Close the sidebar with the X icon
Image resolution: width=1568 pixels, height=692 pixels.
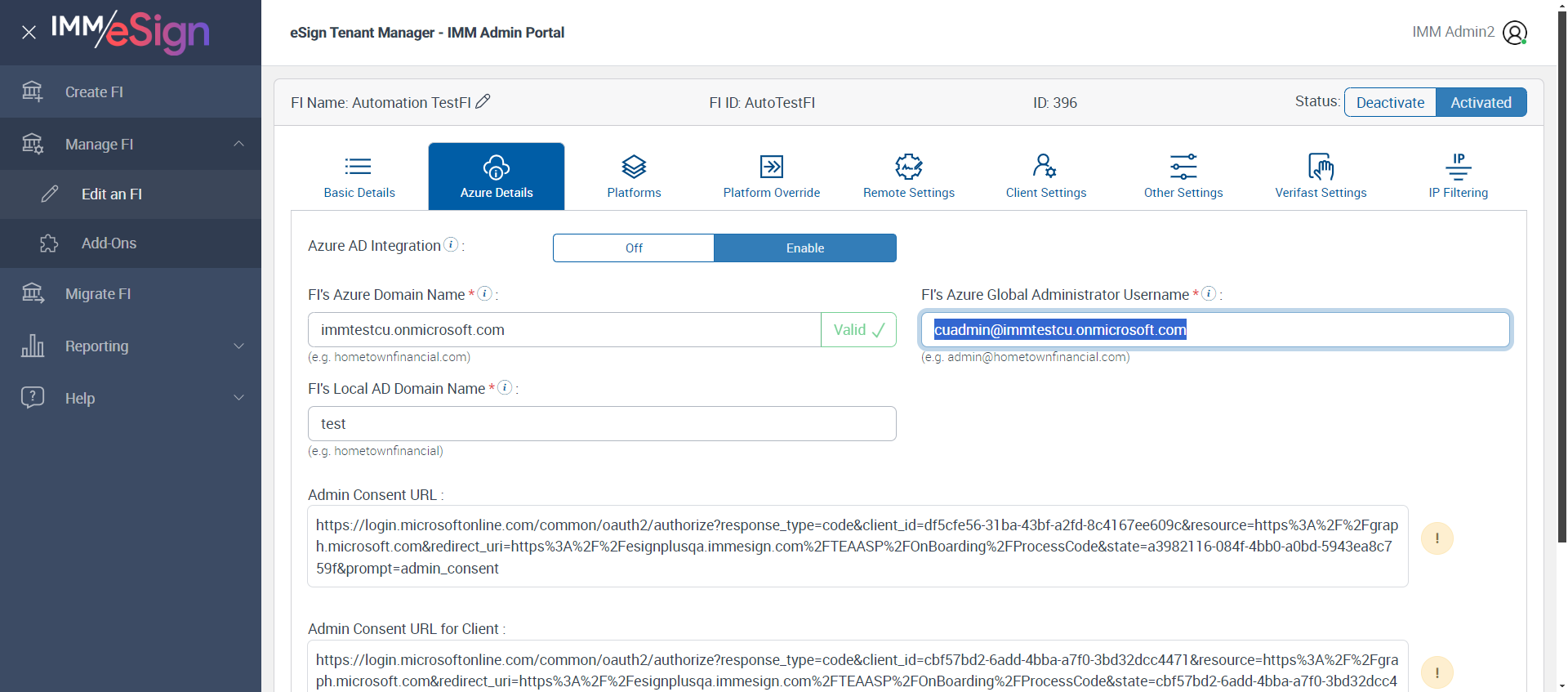[29, 33]
